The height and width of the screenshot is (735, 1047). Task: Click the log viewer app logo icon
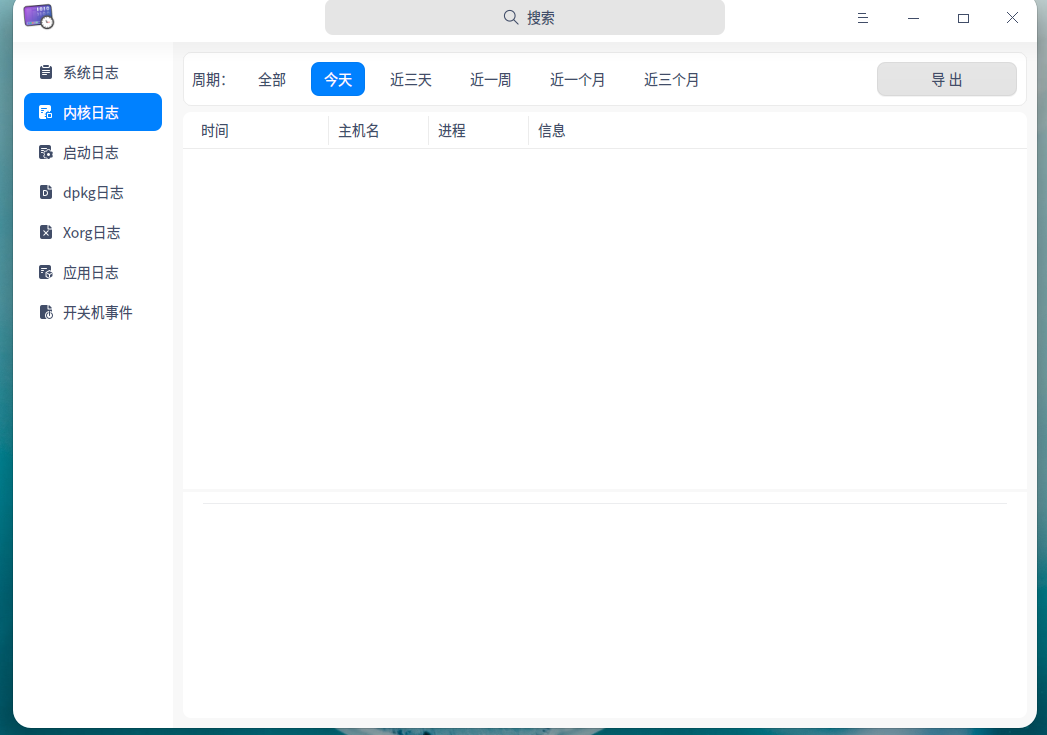(x=38, y=17)
